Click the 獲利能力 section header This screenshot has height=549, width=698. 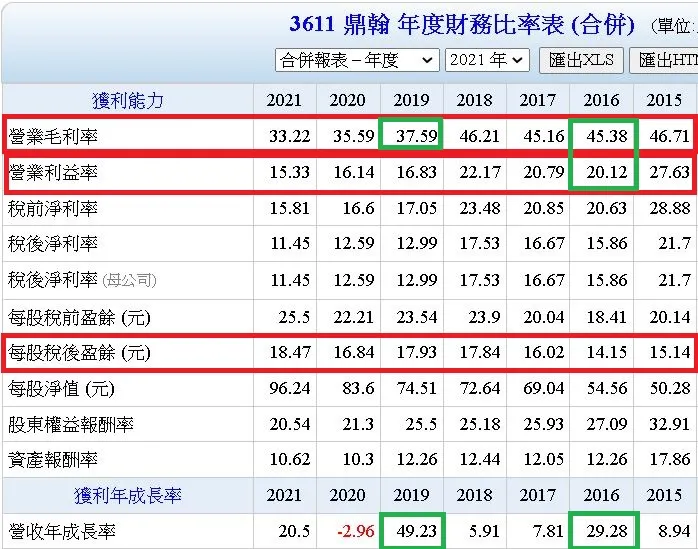[x=128, y=101]
